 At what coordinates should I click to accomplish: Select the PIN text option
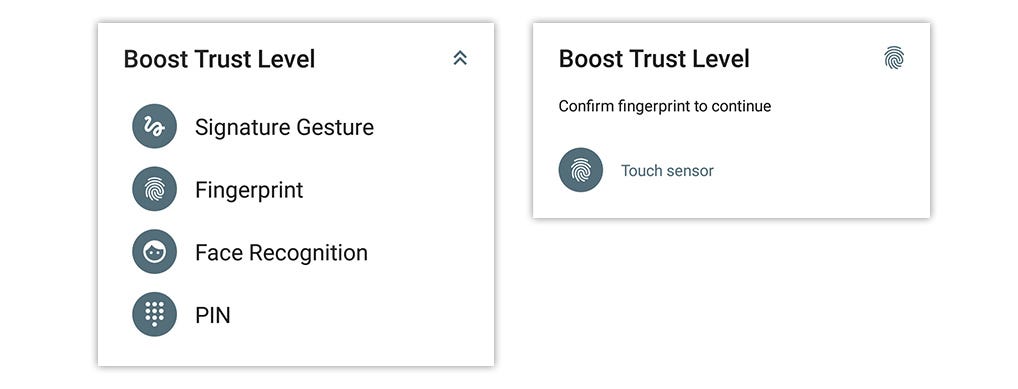[213, 316]
